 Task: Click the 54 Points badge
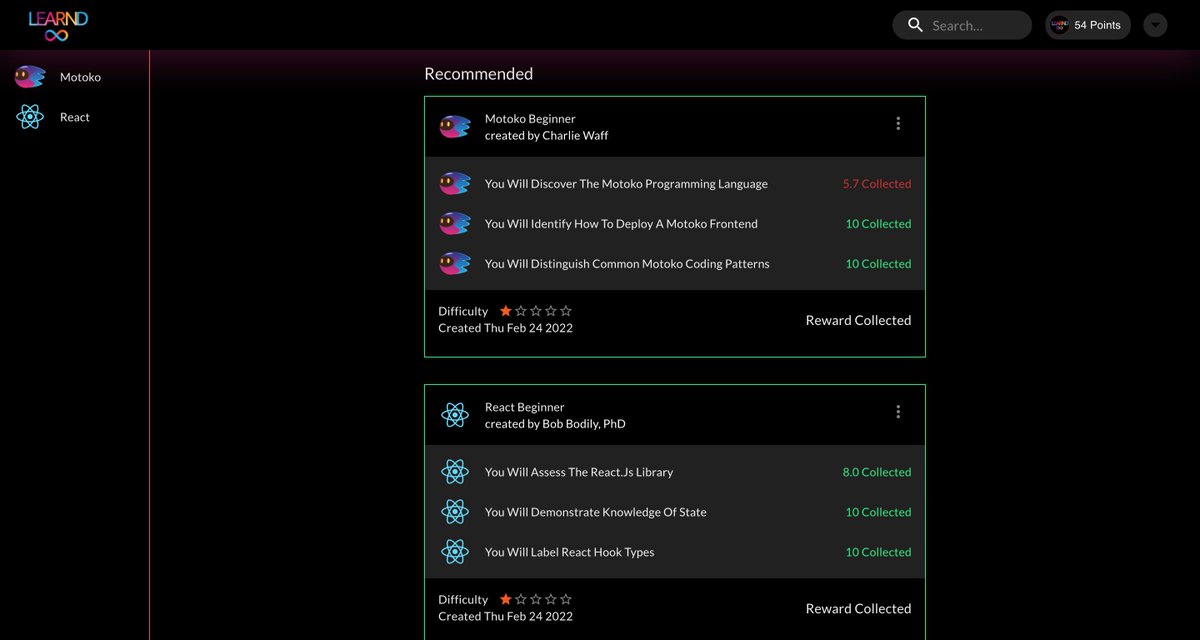pyautogui.click(x=1088, y=25)
